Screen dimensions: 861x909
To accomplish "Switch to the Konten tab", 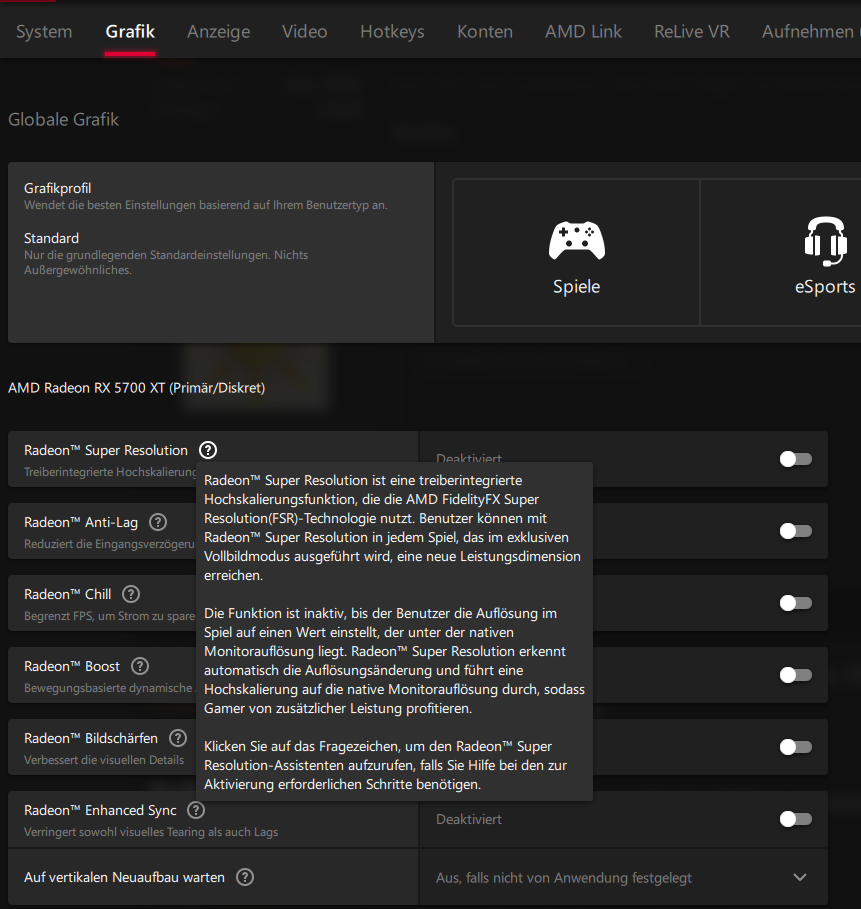I will [485, 31].
